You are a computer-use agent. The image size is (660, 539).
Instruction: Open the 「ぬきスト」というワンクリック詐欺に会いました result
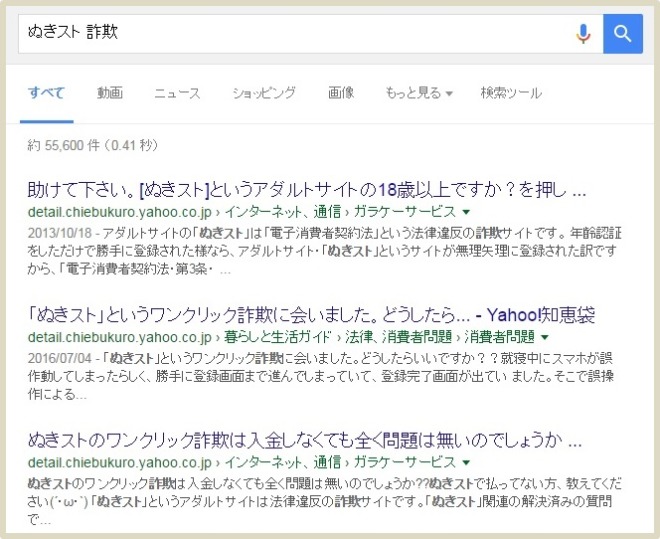point(311,316)
